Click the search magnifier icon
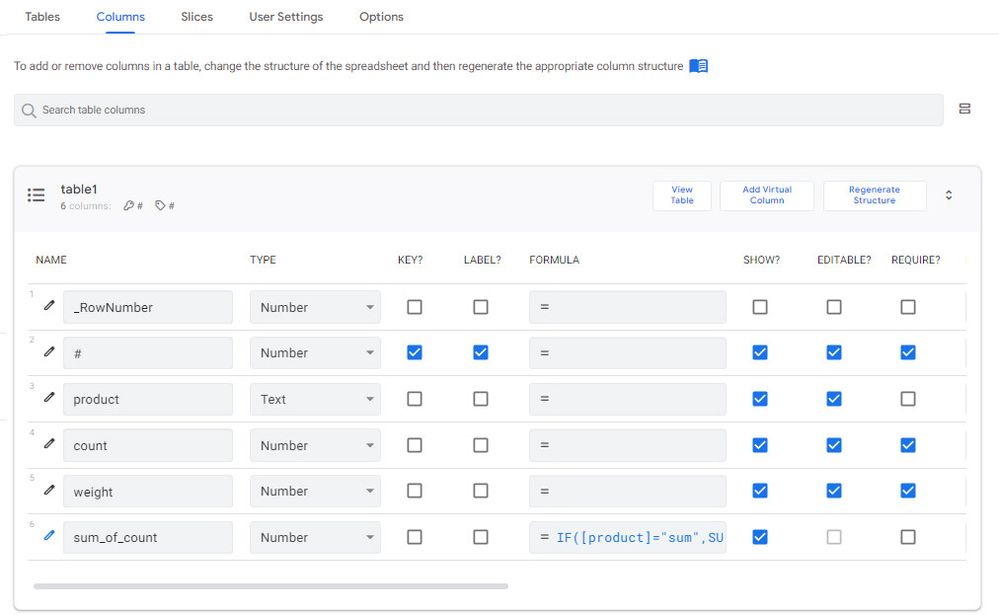The height and width of the screenshot is (615, 999). (29, 110)
